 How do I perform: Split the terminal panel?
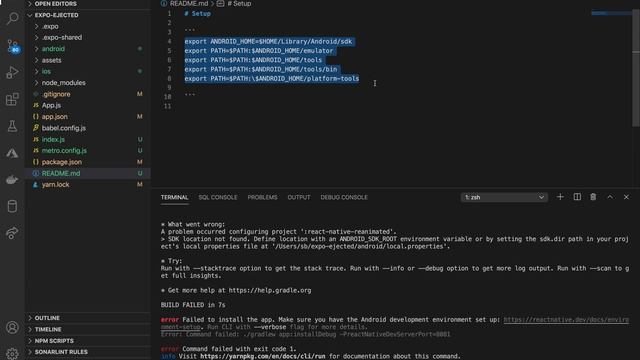point(577,197)
